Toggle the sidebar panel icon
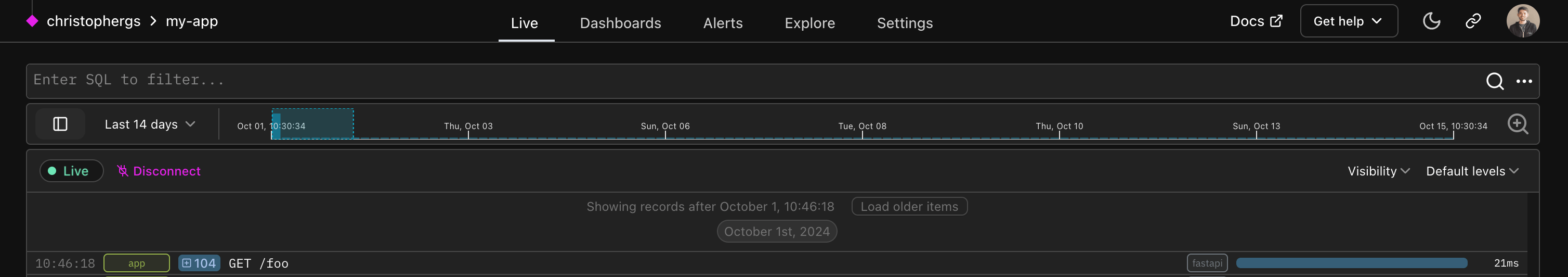This screenshot has width=1568, height=277. tap(60, 124)
